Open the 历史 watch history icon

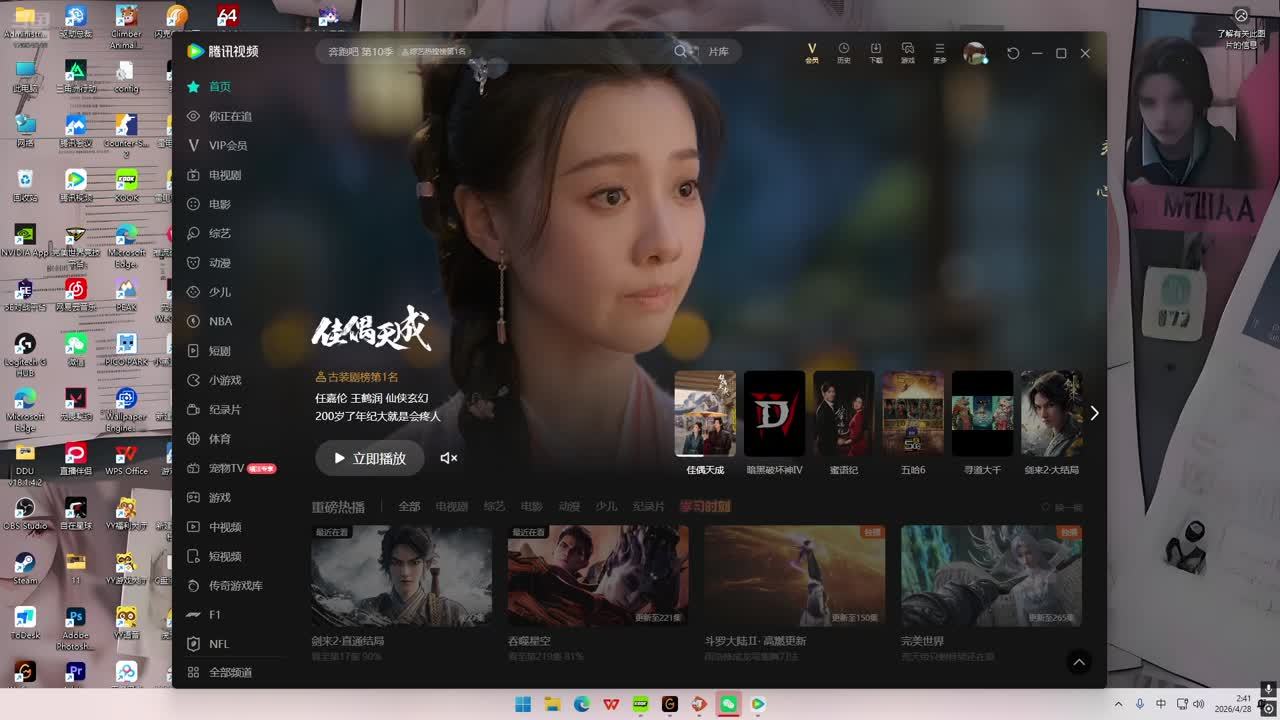[843, 53]
